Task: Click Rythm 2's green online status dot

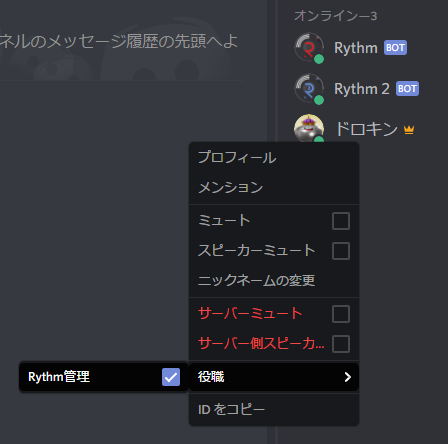Action: tap(319, 100)
